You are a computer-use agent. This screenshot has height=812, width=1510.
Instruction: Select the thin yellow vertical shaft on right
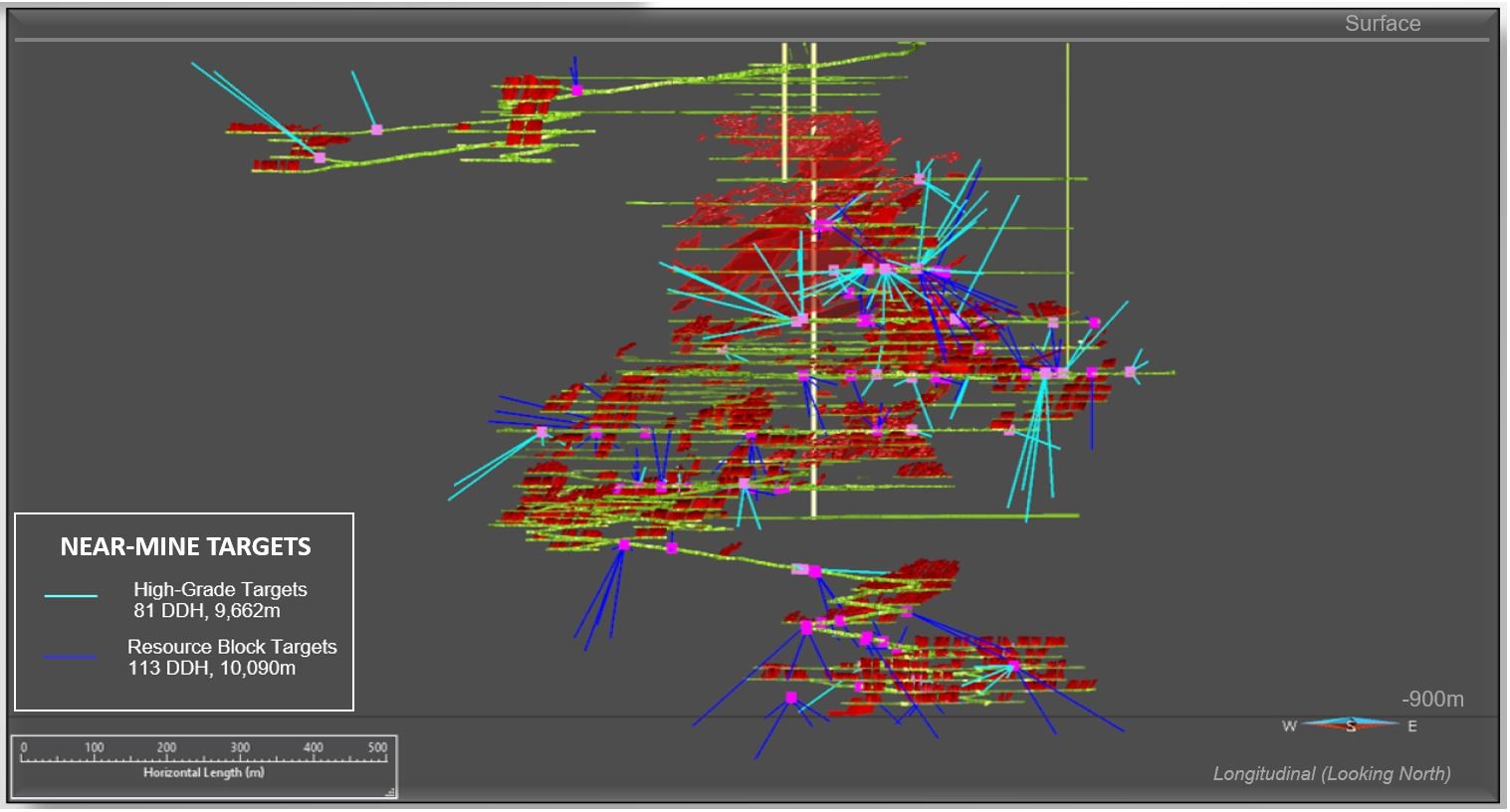(1067, 199)
